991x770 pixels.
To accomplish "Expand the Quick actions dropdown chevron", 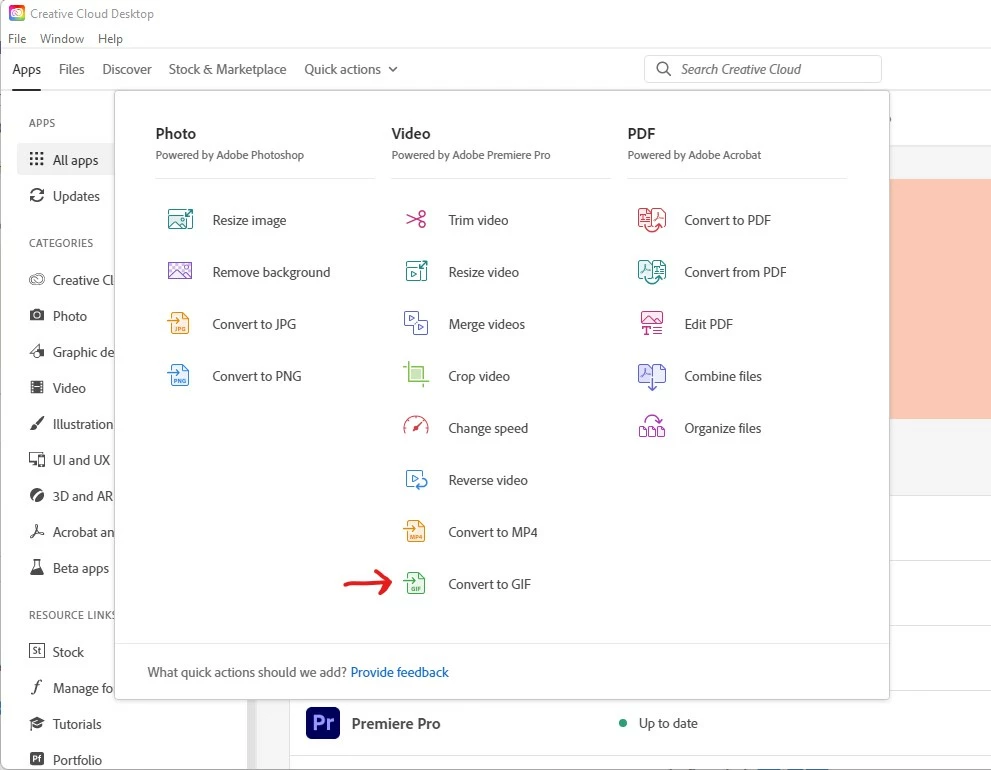I will 392,69.
